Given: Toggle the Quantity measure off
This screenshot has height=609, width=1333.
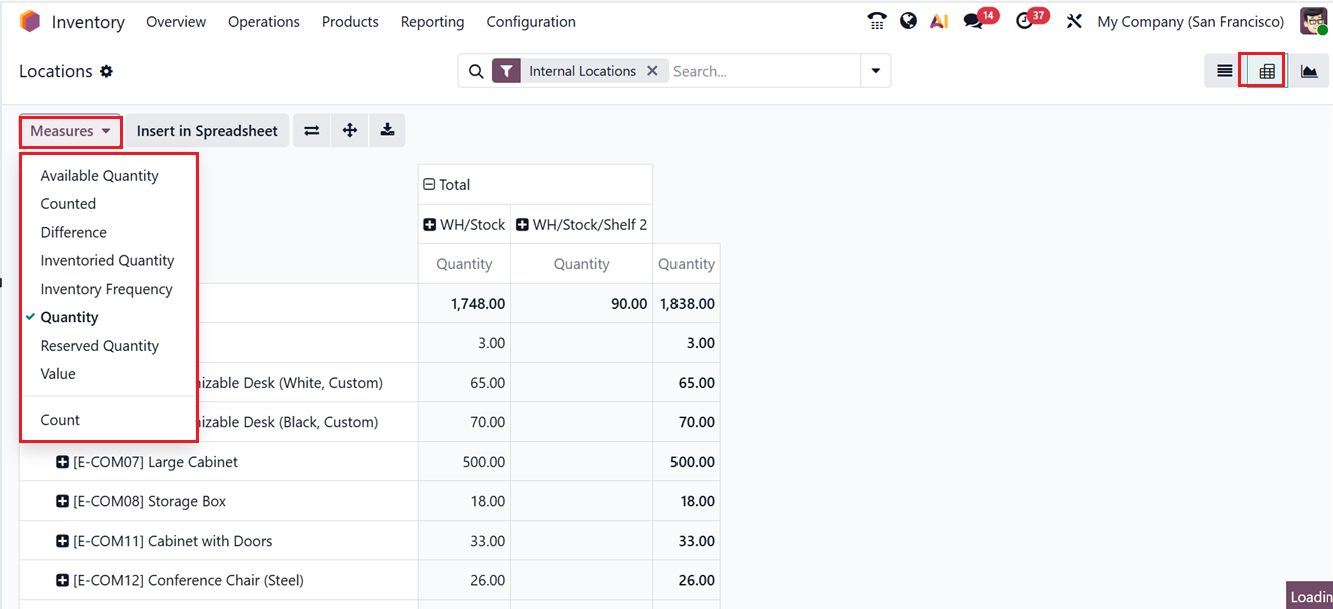Looking at the screenshot, I should pyautogui.click(x=69, y=317).
